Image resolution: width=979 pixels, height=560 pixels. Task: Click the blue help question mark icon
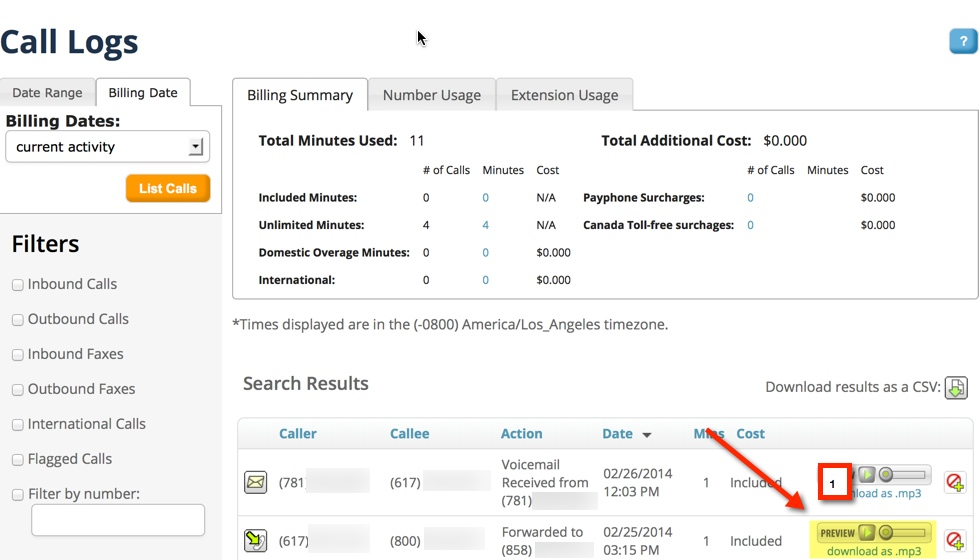click(963, 41)
